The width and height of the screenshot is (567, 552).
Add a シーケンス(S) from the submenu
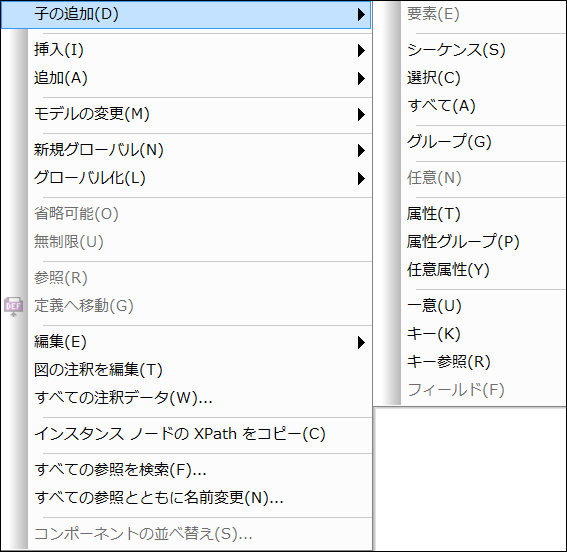click(x=470, y=50)
